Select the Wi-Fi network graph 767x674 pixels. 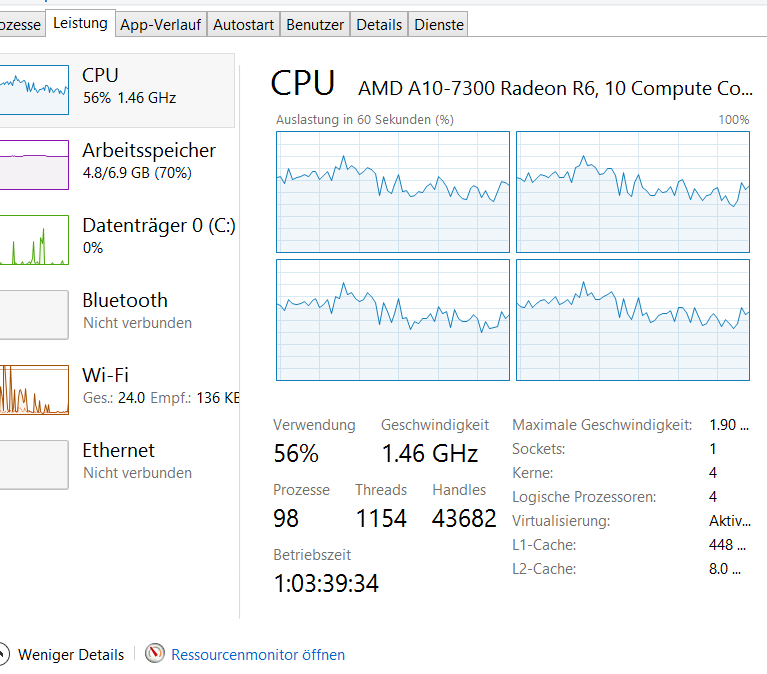click(x=34, y=390)
